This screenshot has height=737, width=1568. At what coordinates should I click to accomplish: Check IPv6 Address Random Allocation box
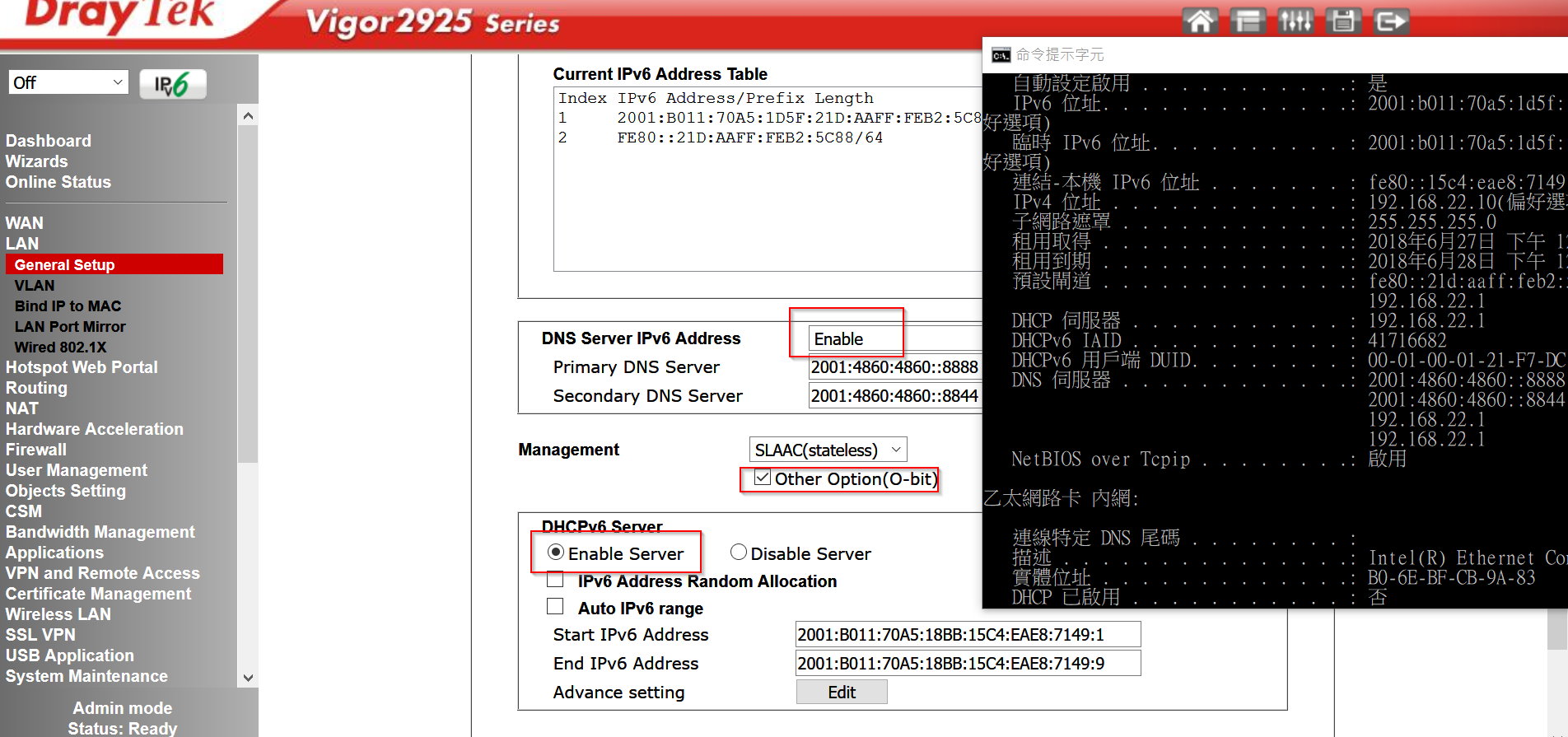(556, 580)
